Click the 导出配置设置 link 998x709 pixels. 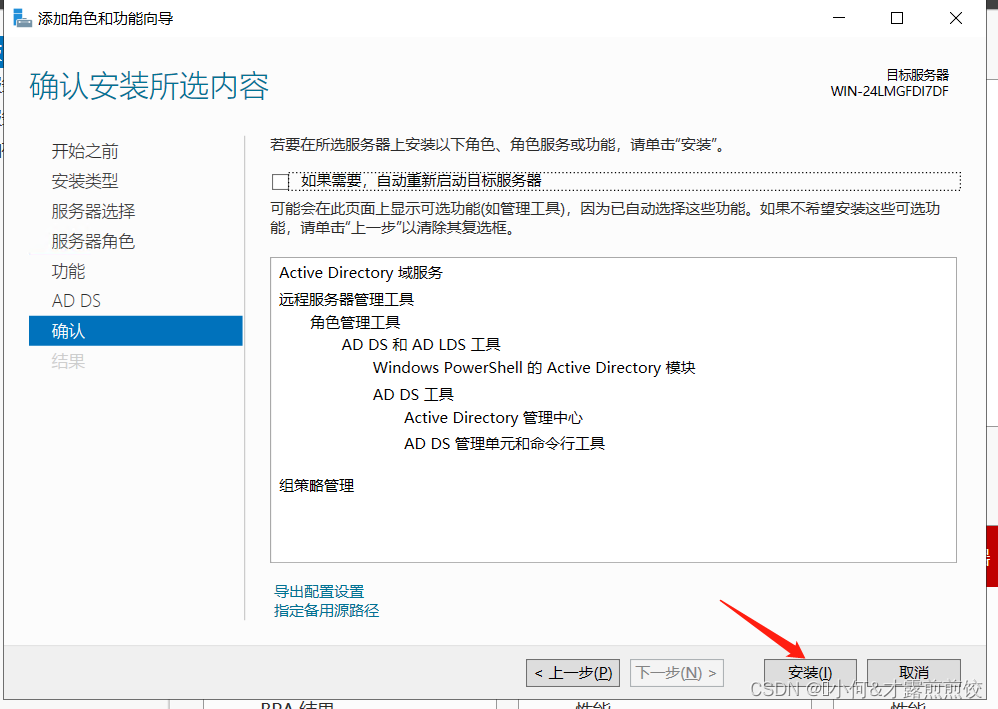click(x=319, y=591)
